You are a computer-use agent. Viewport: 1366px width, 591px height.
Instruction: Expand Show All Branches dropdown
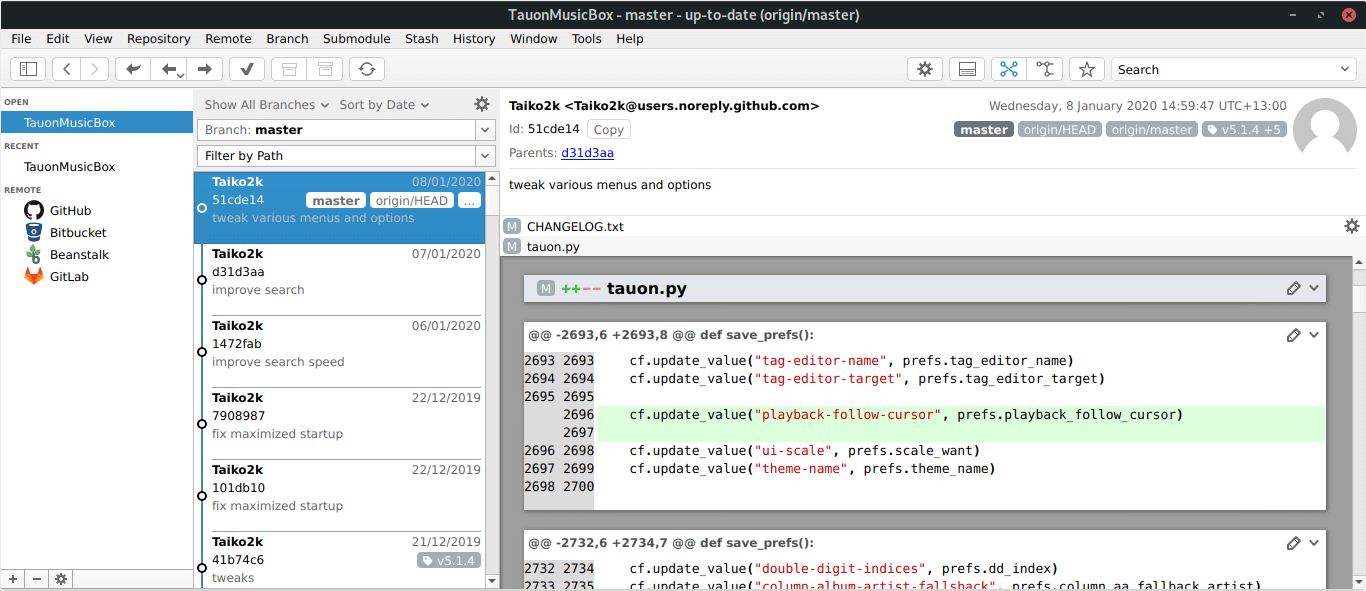[x=266, y=104]
